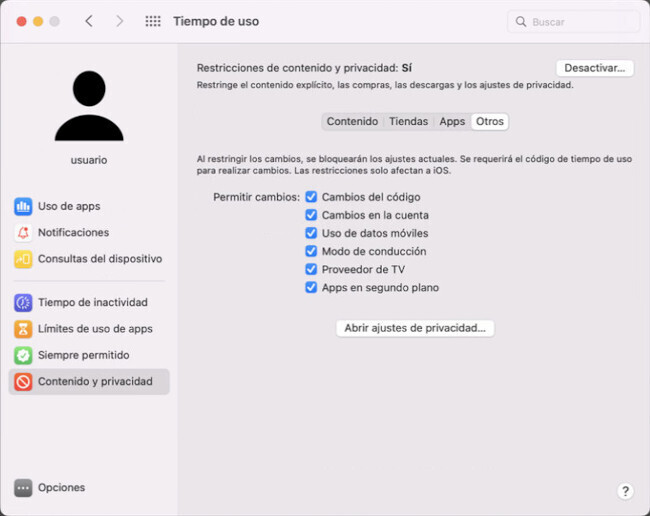Switch to the Contenido tab
Viewport: 650px width, 516px height.
pos(352,121)
